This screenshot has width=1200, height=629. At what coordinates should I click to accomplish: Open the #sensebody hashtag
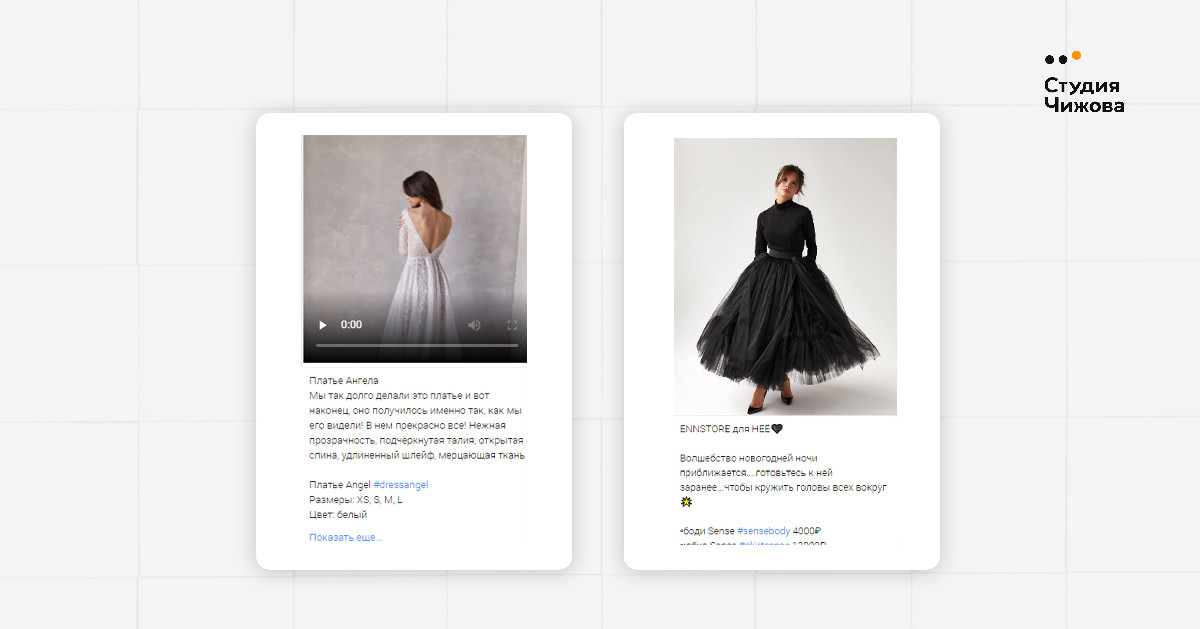coord(763,531)
